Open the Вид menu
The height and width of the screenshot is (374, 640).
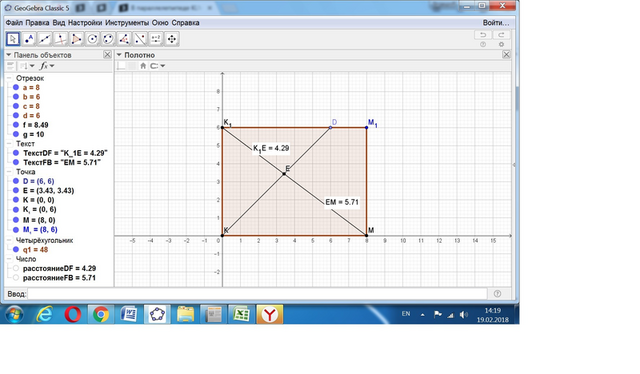click(x=59, y=23)
